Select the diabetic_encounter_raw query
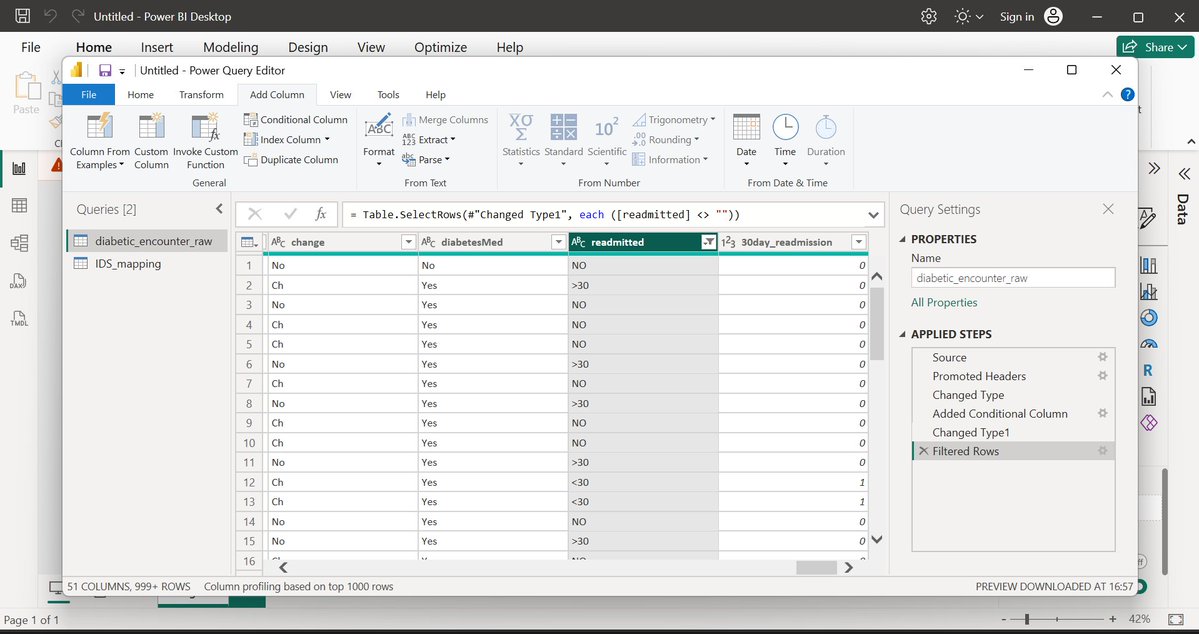This screenshot has height=634, width=1199. (x=147, y=240)
